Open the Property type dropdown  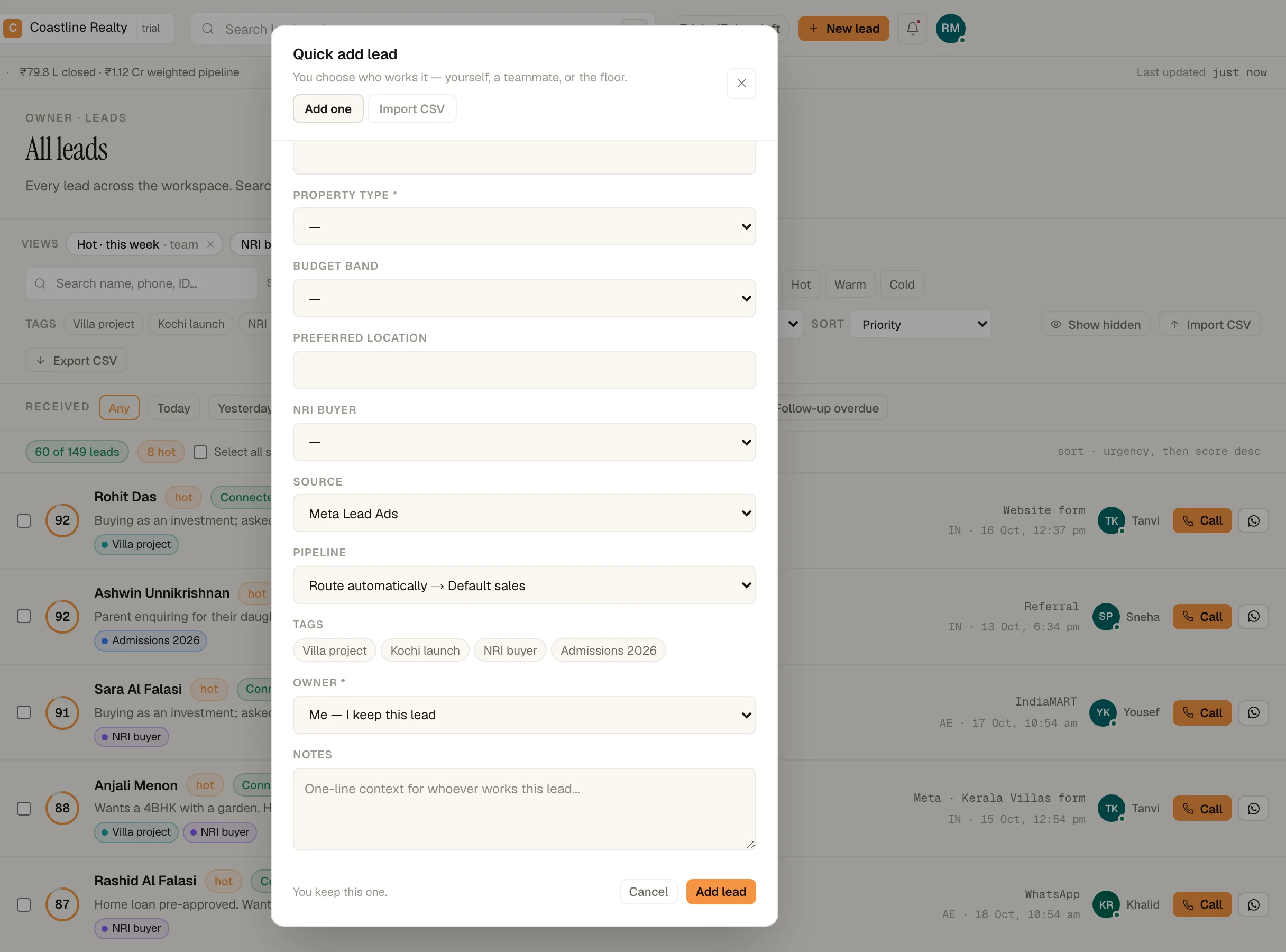click(x=523, y=226)
